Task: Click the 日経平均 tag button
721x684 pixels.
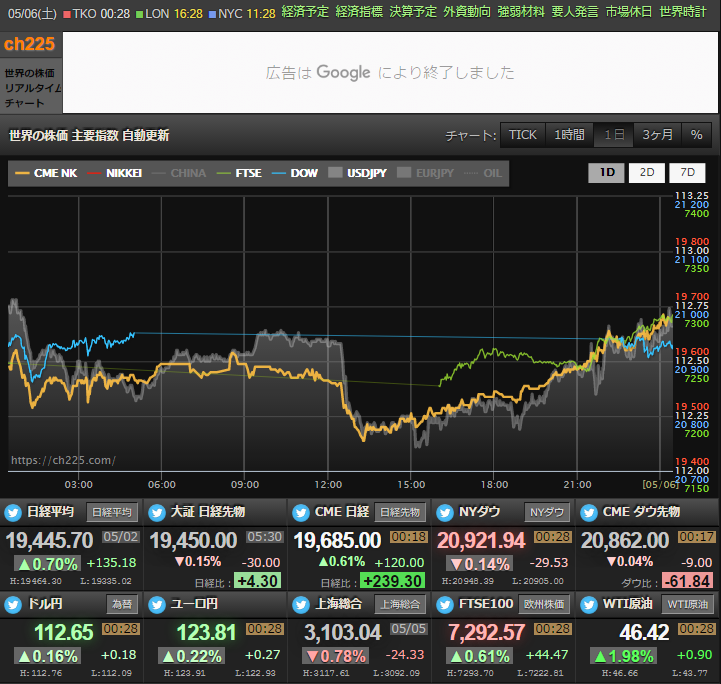Action: tap(112, 513)
